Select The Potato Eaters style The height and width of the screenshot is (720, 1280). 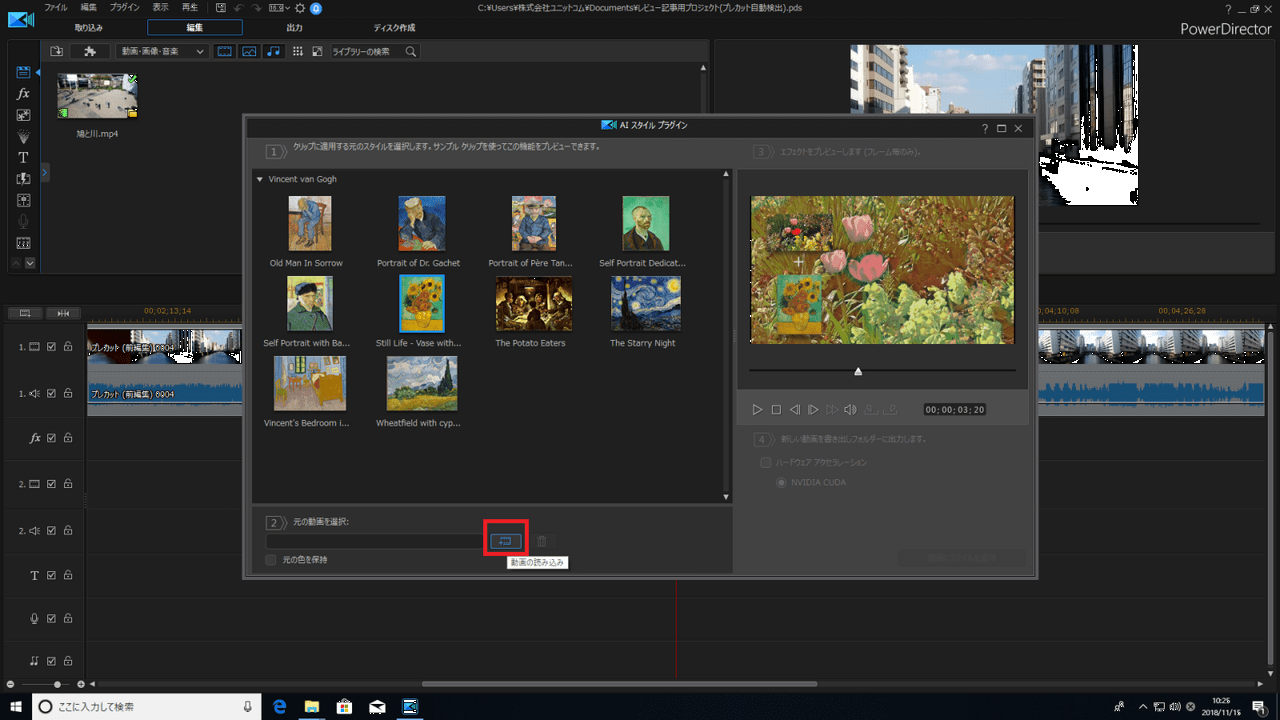533,304
